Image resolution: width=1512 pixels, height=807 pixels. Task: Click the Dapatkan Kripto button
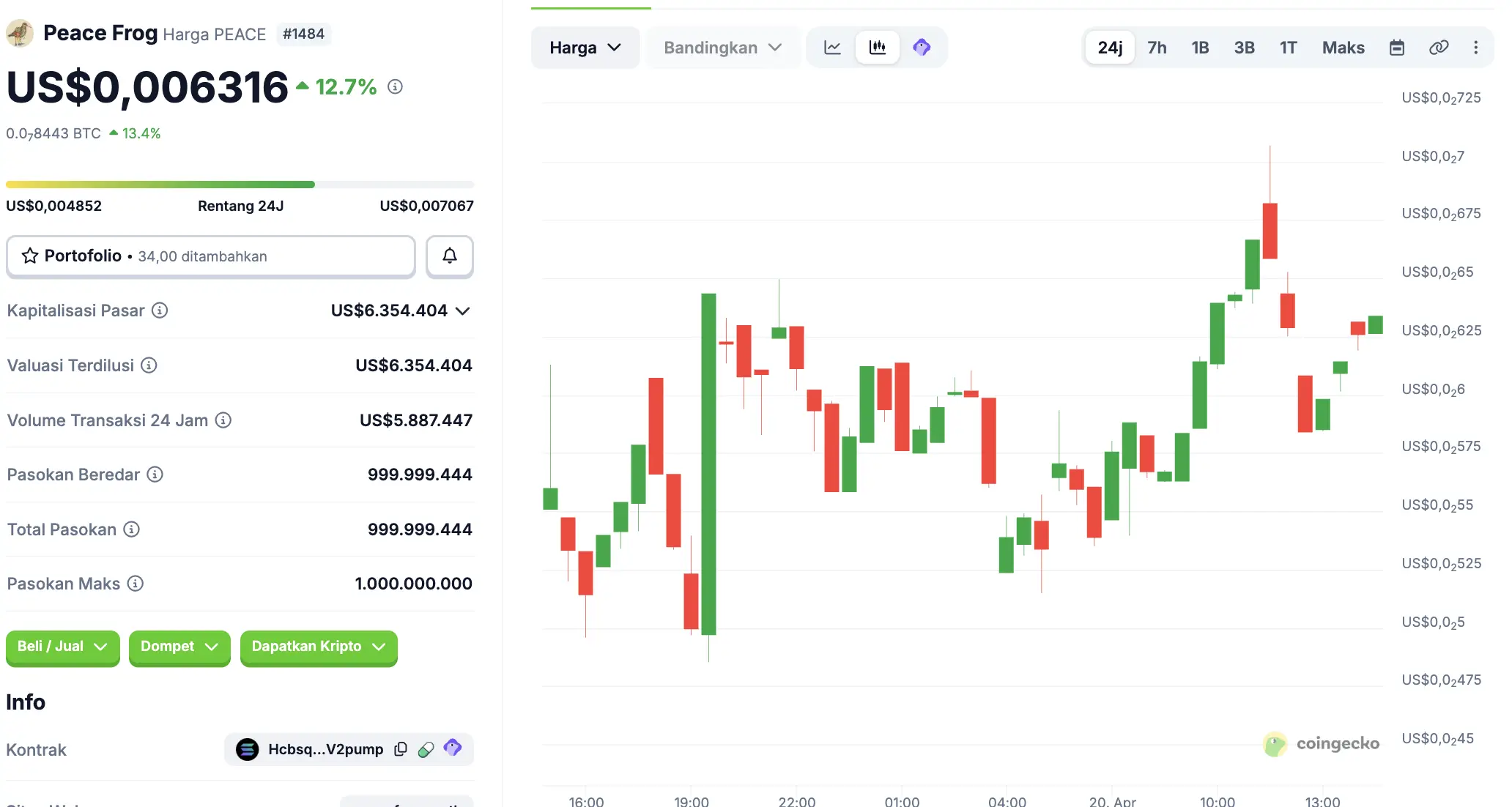(318, 648)
